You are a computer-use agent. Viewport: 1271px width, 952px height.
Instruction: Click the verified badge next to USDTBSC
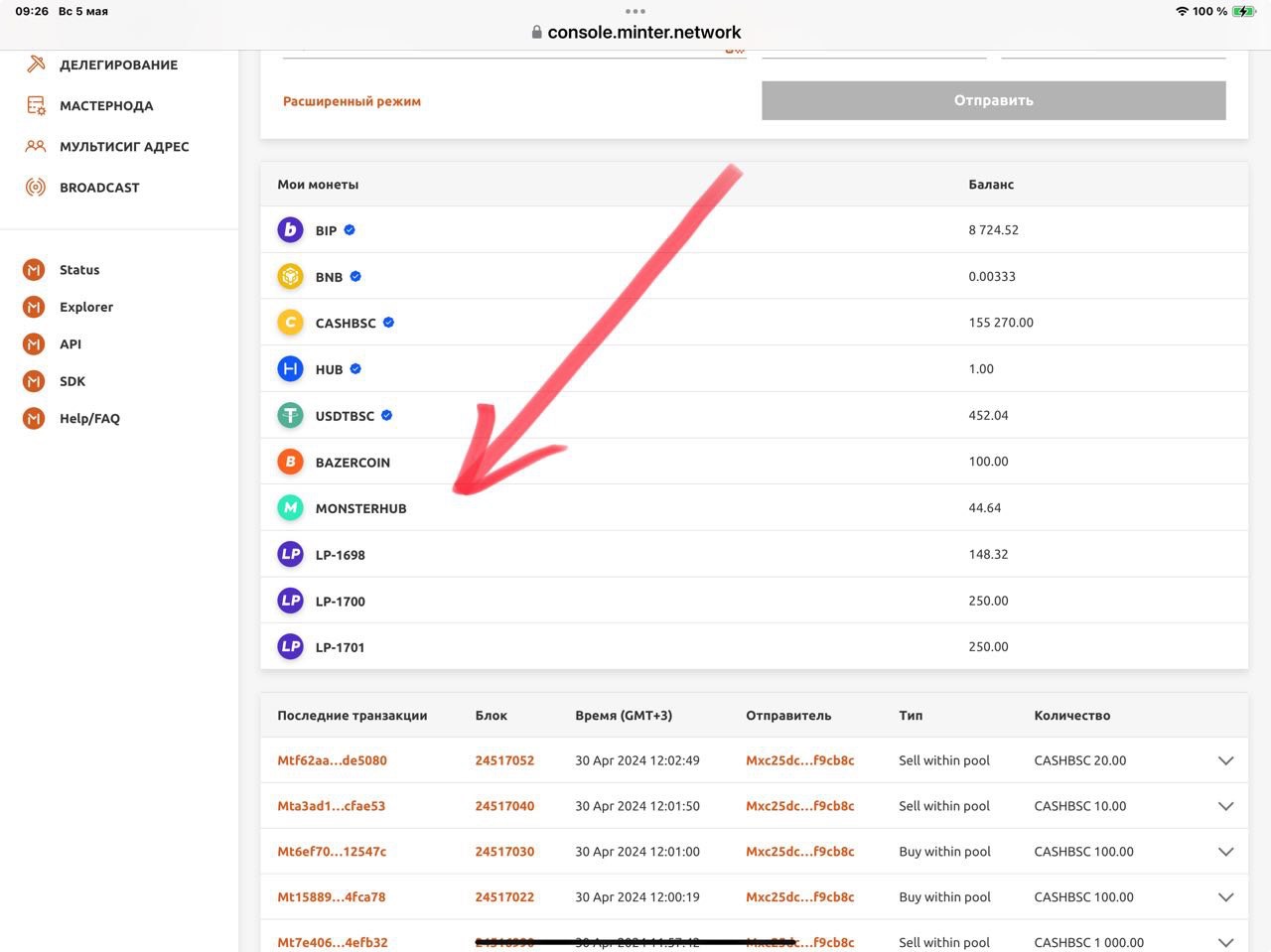(386, 415)
